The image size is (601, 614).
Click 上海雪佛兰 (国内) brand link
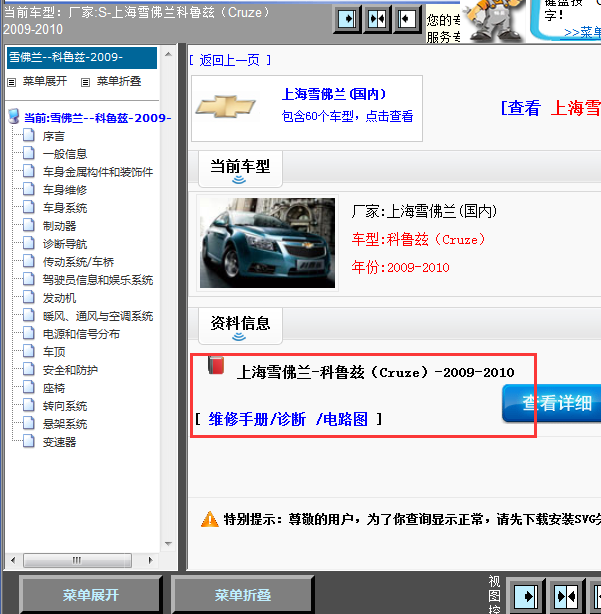point(334,94)
